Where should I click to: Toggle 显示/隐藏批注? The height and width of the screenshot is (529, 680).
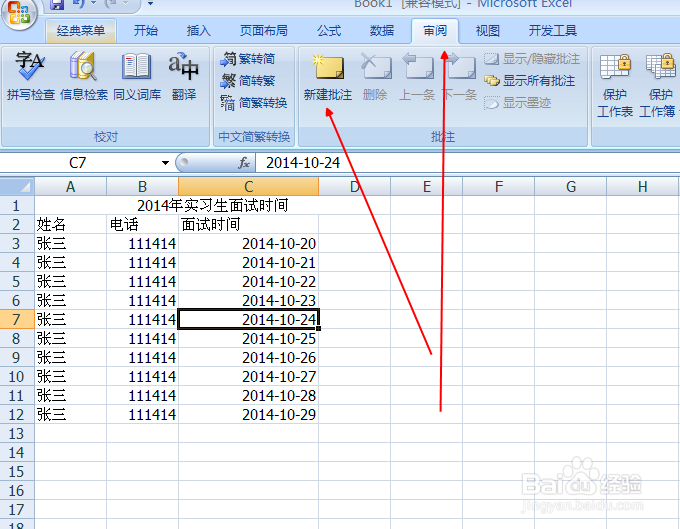[532, 59]
